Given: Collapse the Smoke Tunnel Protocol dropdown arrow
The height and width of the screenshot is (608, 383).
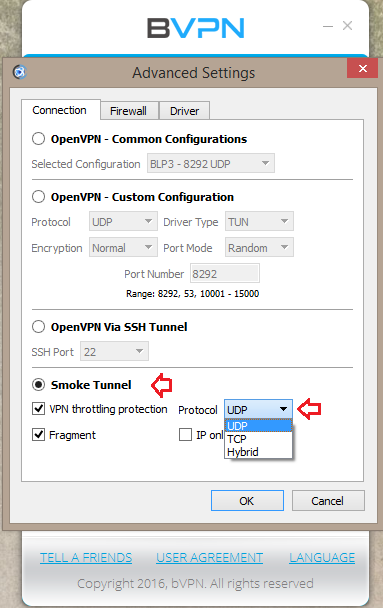Looking at the screenshot, I should coord(284,409).
